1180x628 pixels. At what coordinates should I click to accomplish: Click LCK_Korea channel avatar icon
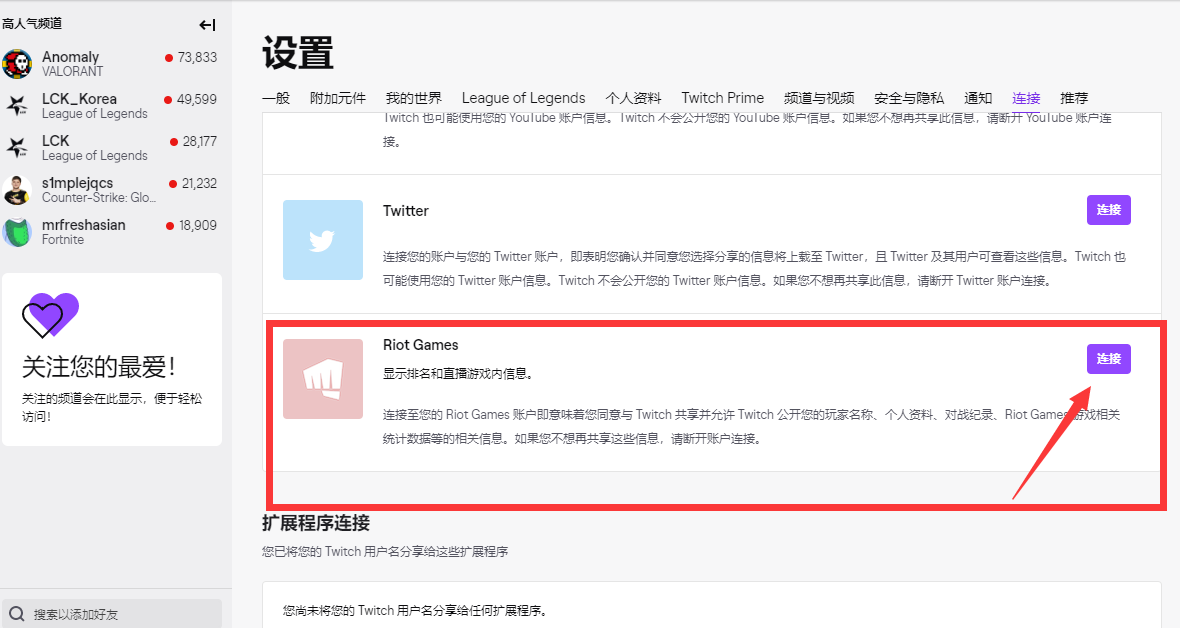pos(17,106)
